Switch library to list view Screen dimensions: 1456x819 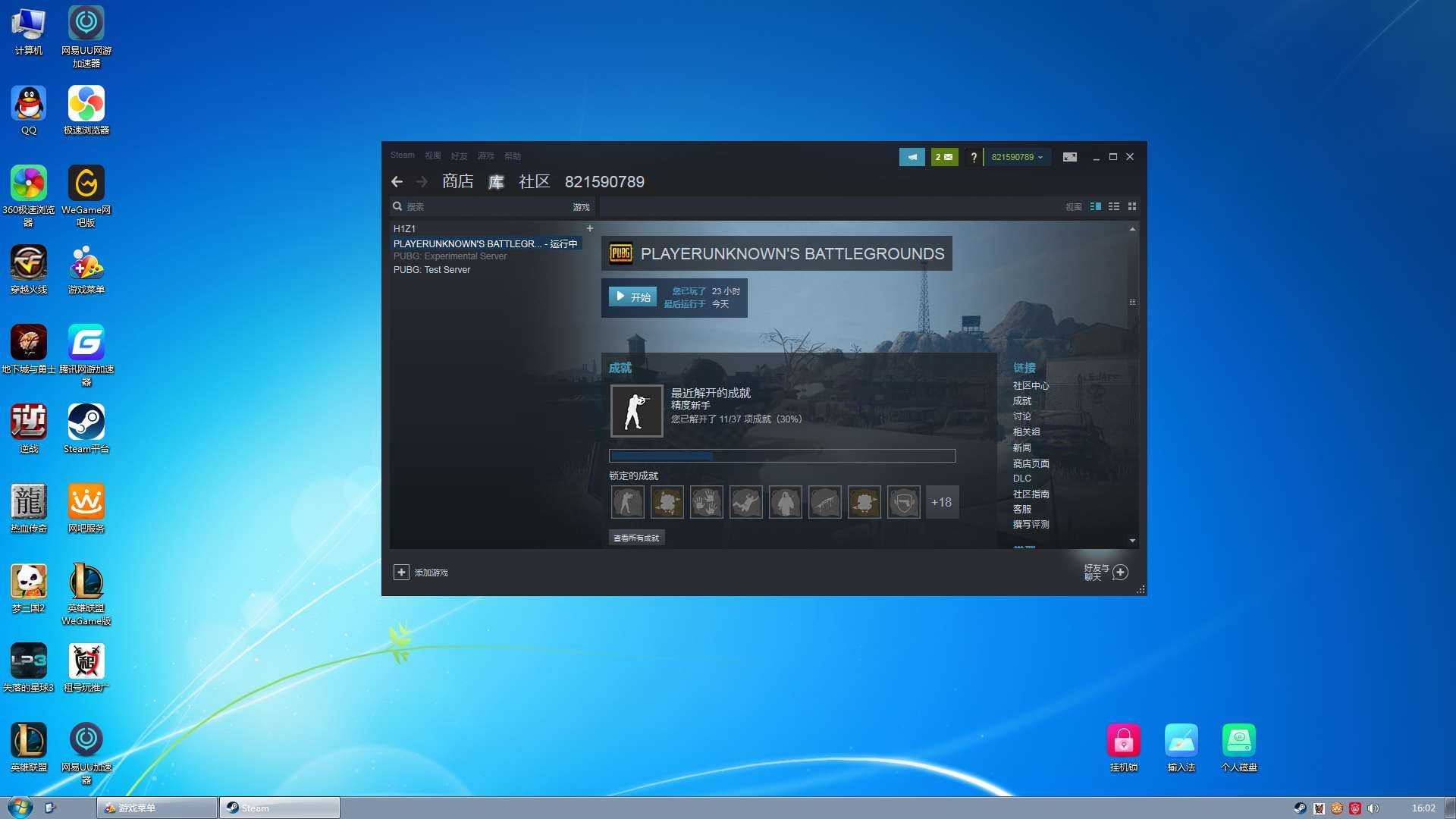pos(1113,206)
